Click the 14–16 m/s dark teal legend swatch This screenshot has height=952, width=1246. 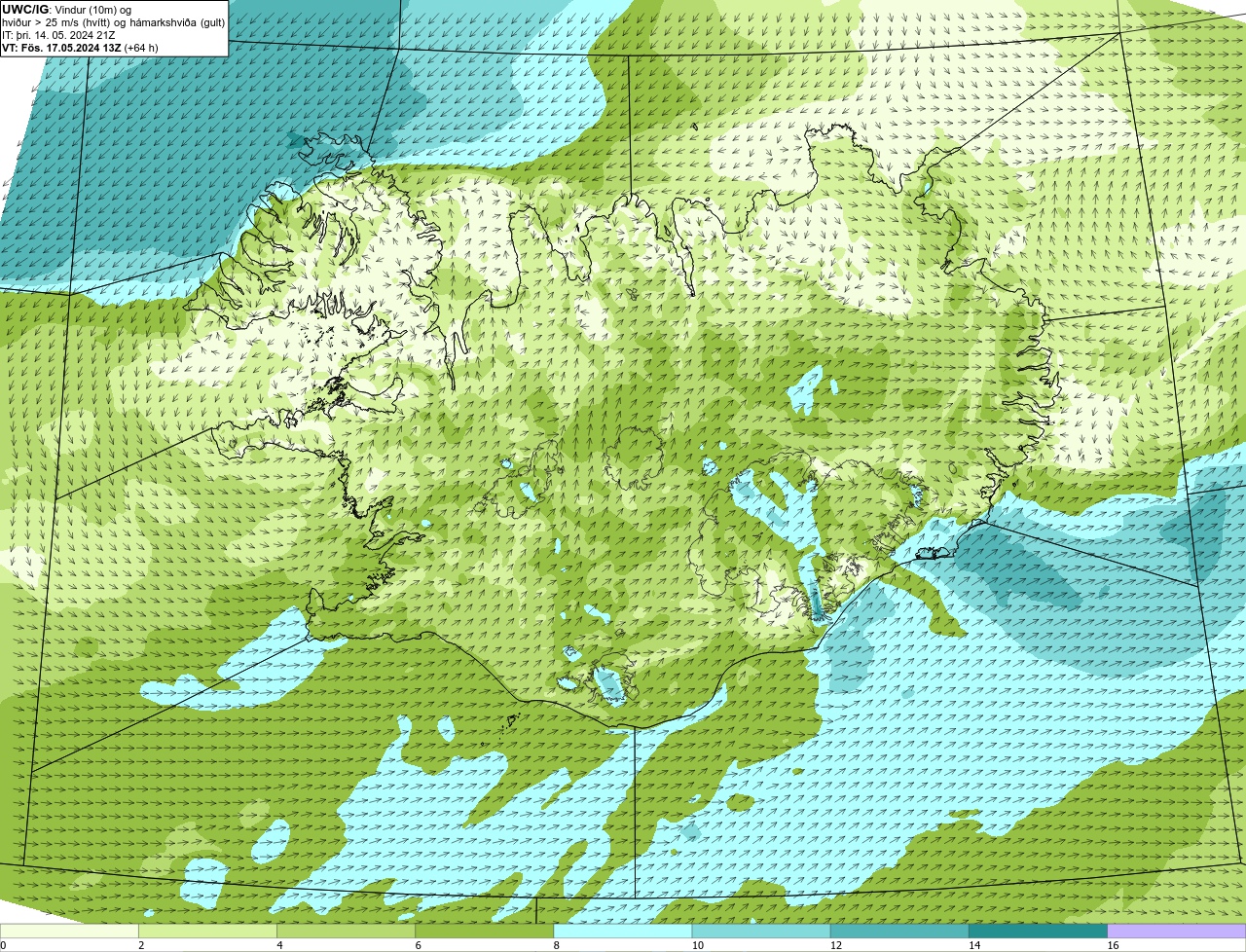point(1038,931)
